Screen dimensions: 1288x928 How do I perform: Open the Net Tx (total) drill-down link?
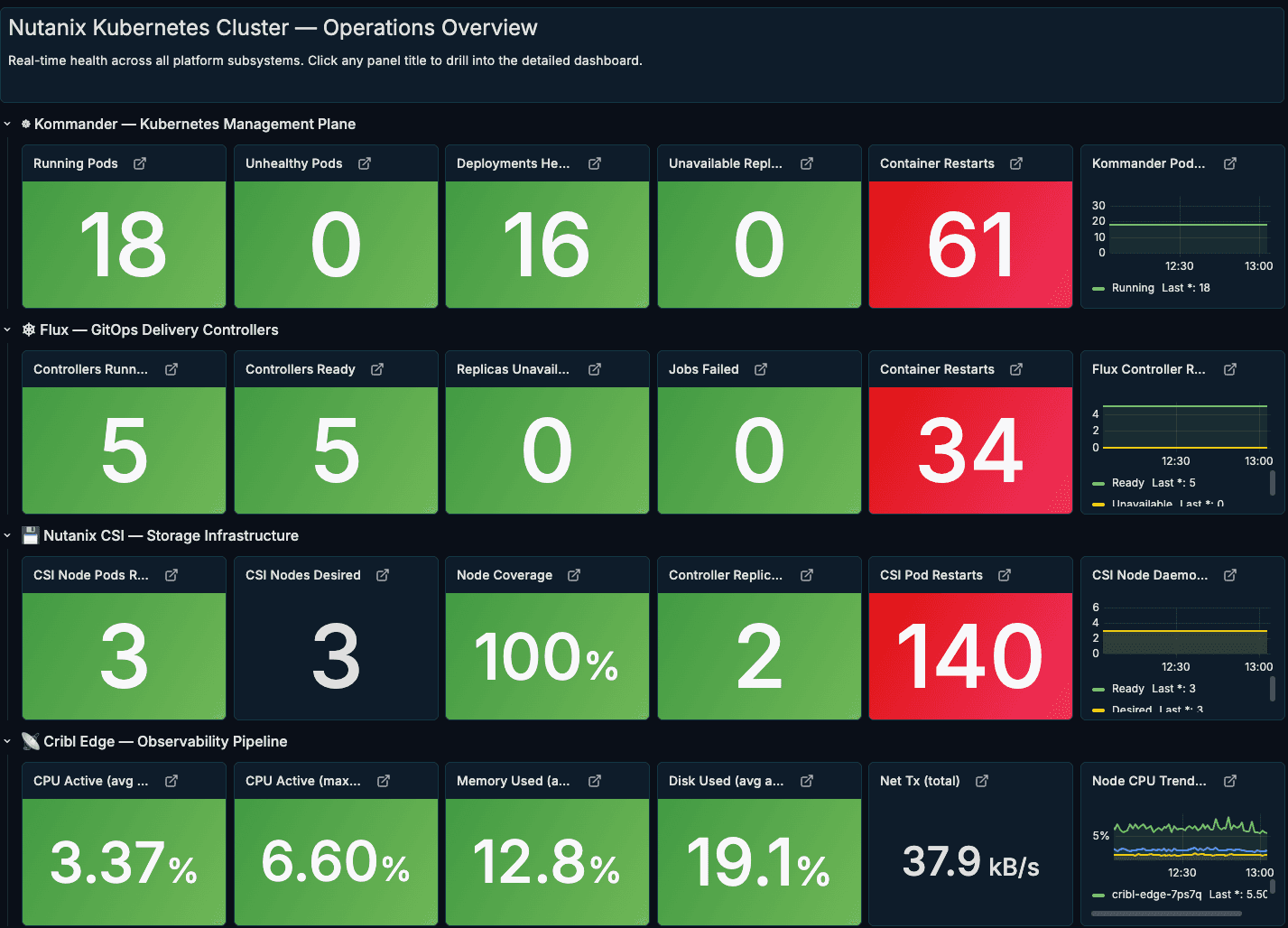point(983,781)
